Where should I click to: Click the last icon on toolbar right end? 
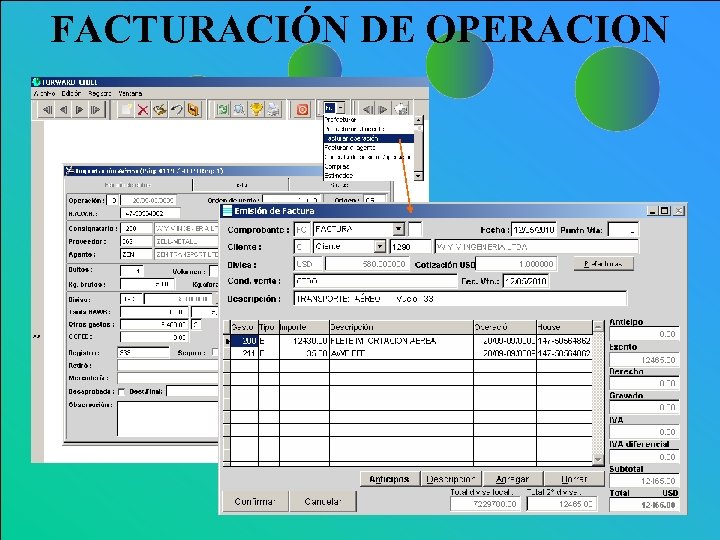coord(401,109)
